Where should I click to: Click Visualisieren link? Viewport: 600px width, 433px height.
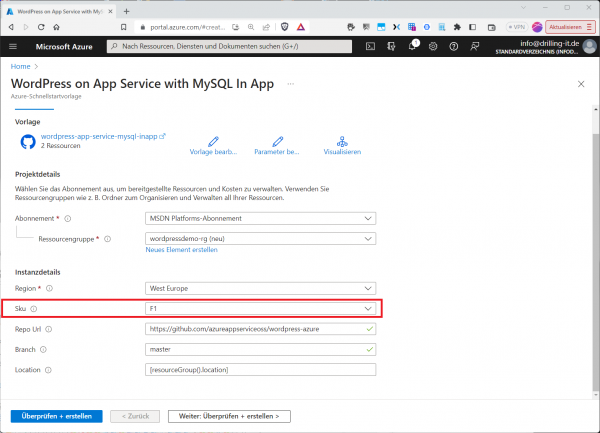(342, 146)
